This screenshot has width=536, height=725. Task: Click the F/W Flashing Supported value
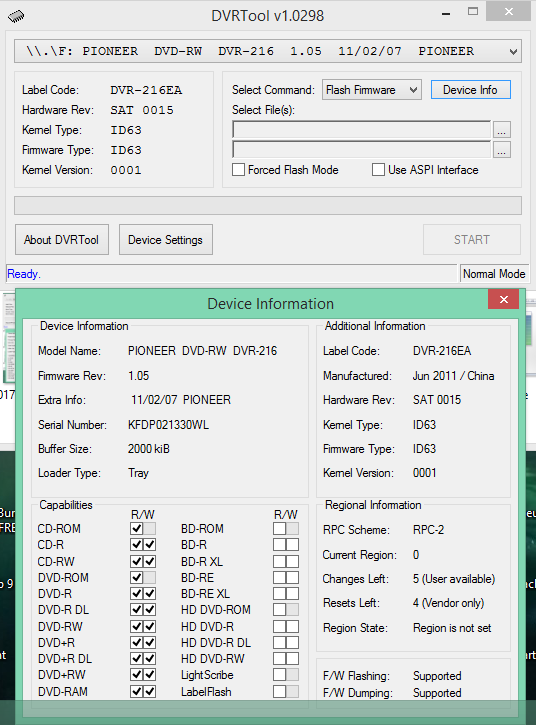437,676
